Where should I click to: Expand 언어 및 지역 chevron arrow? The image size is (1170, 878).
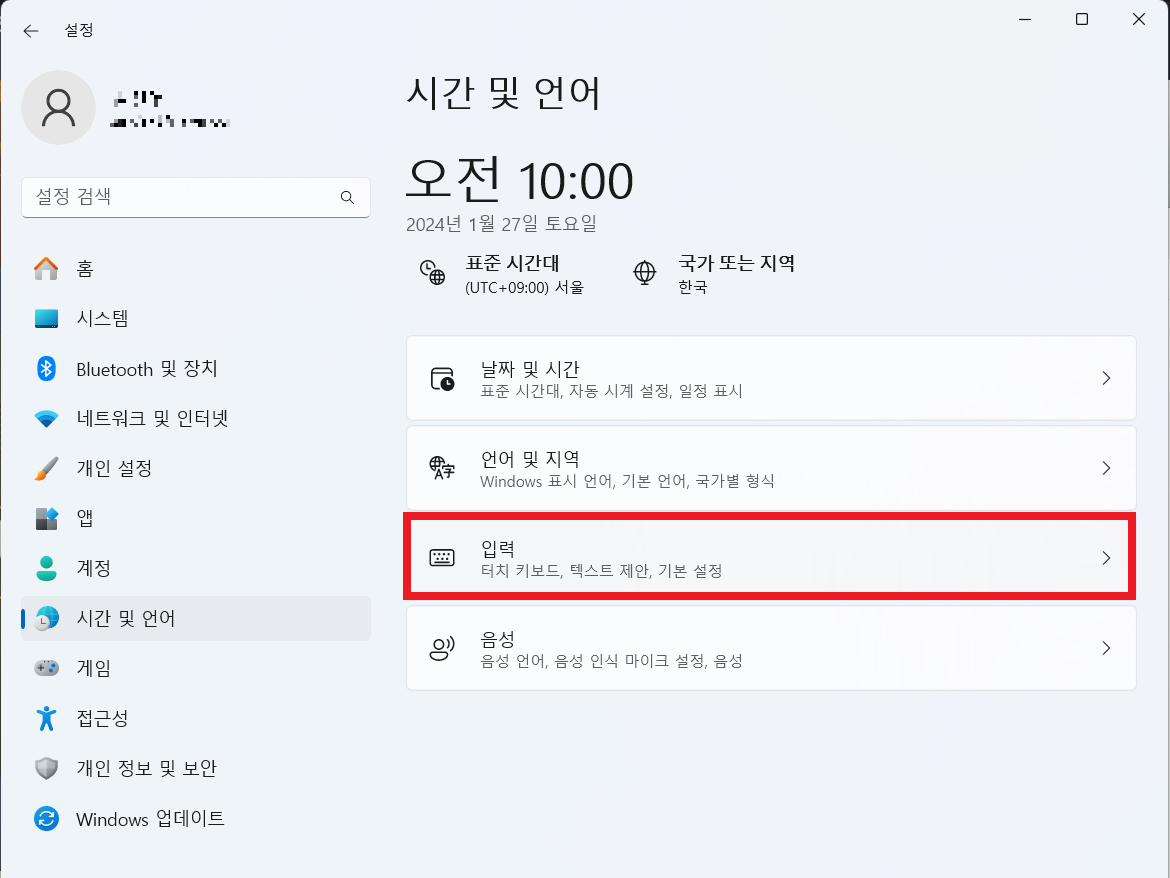pos(1107,468)
